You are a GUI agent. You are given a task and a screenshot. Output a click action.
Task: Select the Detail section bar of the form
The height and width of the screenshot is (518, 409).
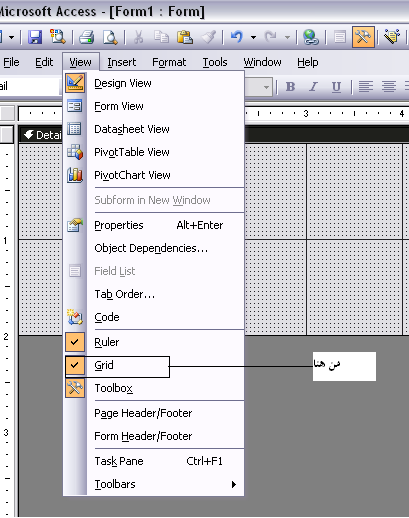coord(327,135)
